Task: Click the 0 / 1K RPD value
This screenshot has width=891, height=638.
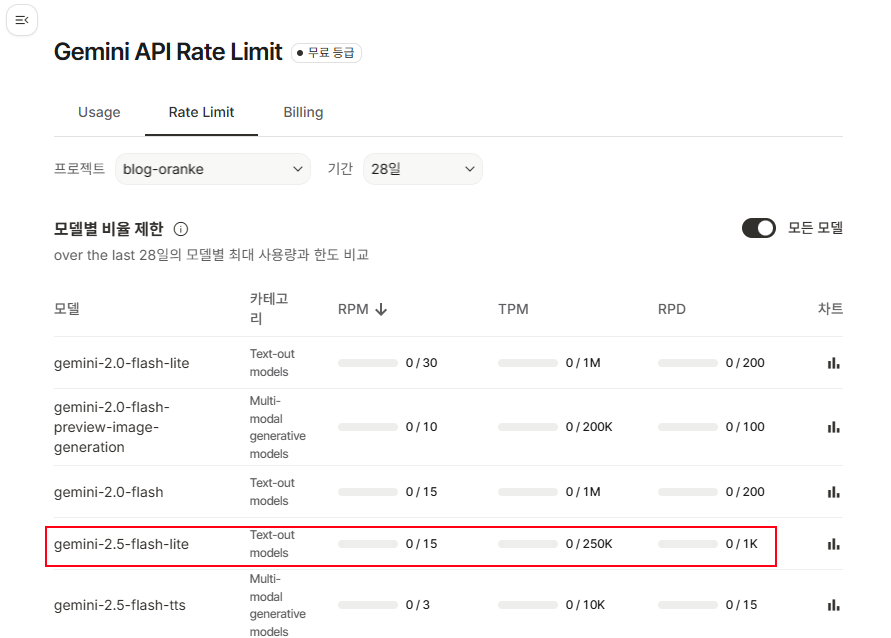Action: click(x=742, y=544)
